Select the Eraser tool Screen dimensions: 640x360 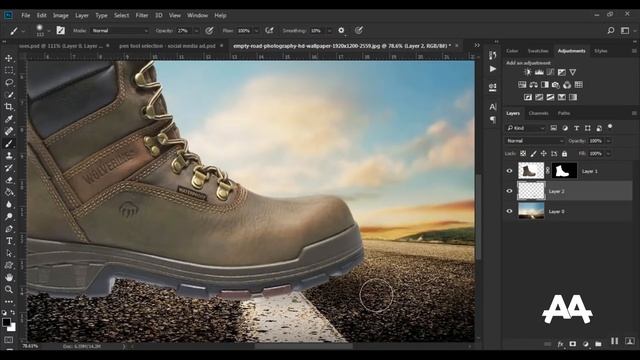[9, 180]
